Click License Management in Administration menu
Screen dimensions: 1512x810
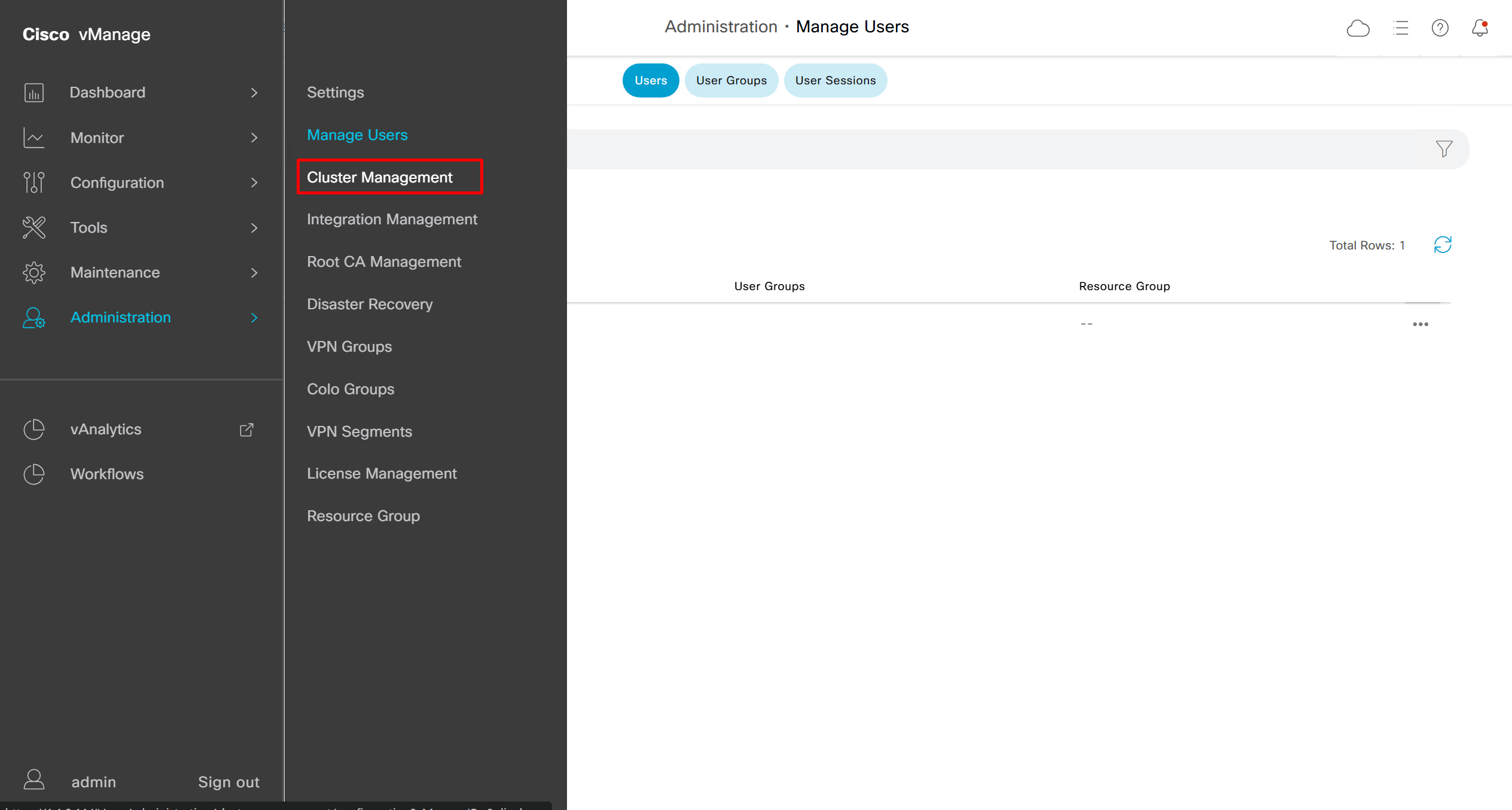(382, 473)
